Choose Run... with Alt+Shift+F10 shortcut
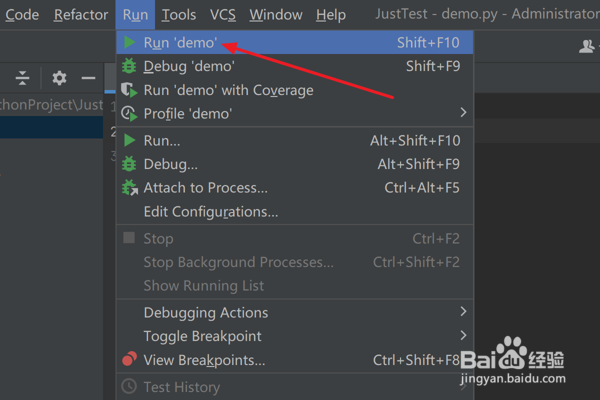This screenshot has height=400, width=600. coord(162,140)
